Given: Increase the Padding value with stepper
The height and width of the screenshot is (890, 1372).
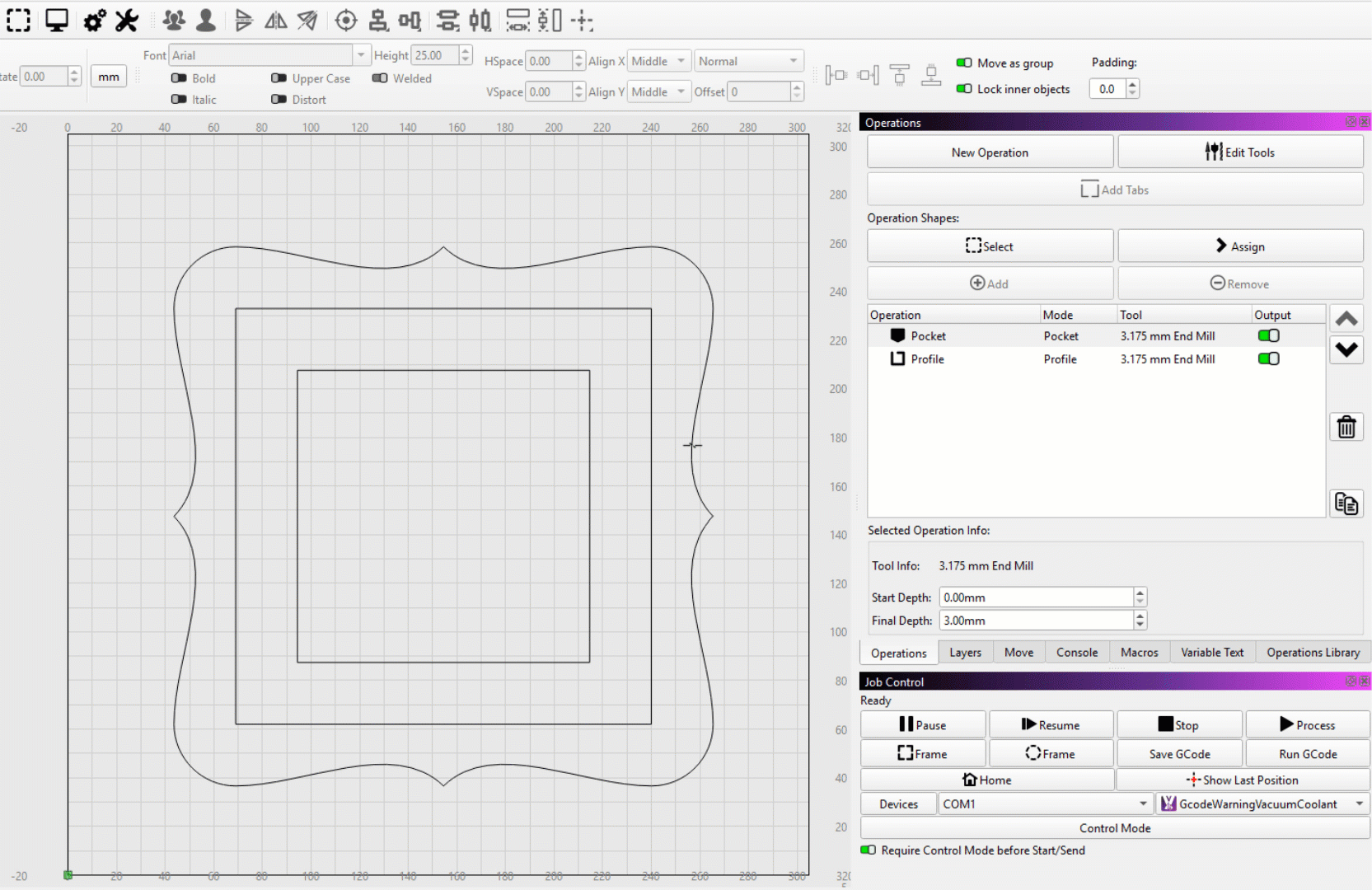Looking at the screenshot, I should click(x=1133, y=84).
